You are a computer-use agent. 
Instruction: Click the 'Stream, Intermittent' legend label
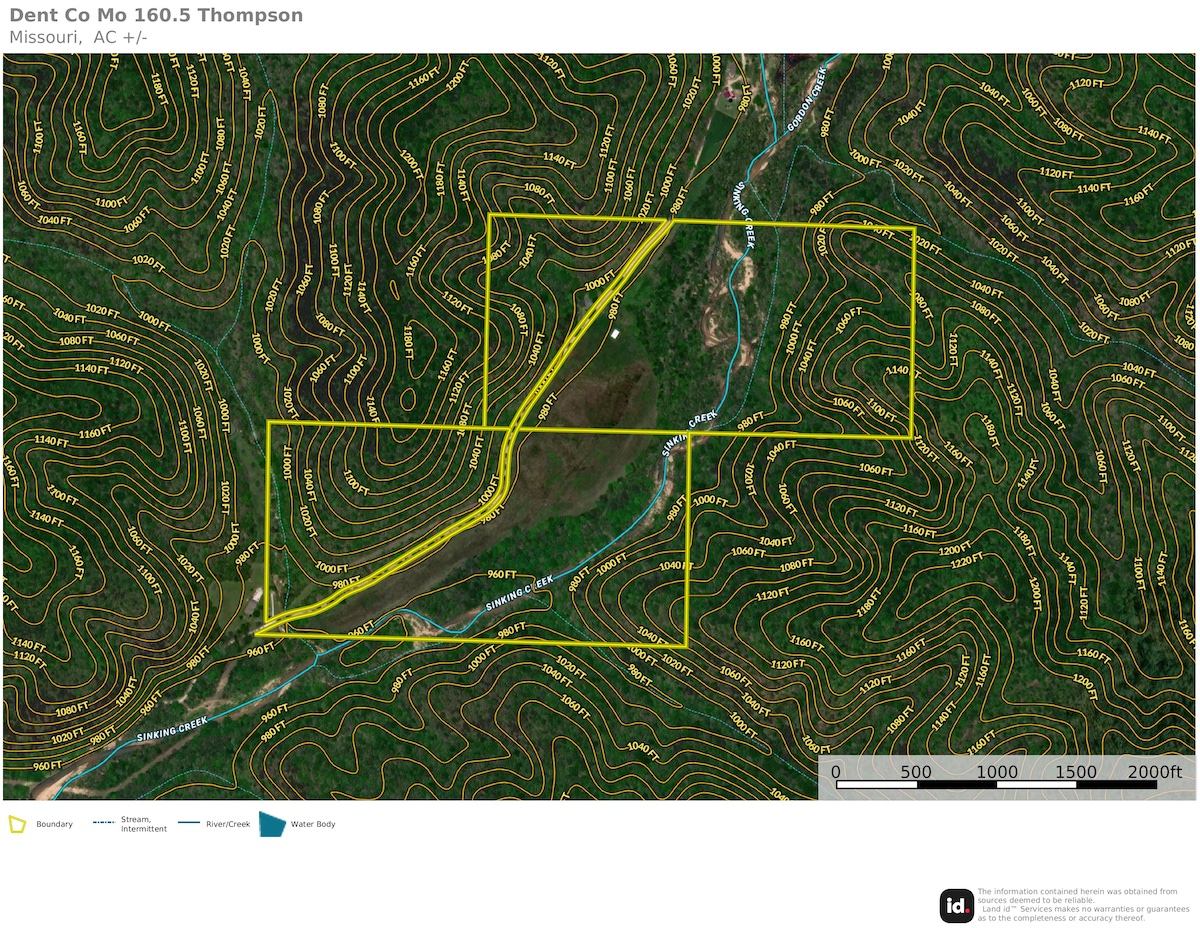point(144,824)
